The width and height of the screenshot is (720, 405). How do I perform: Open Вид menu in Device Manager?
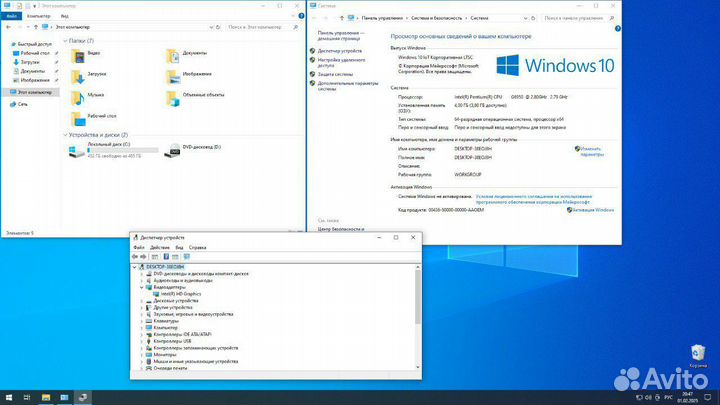(x=179, y=248)
